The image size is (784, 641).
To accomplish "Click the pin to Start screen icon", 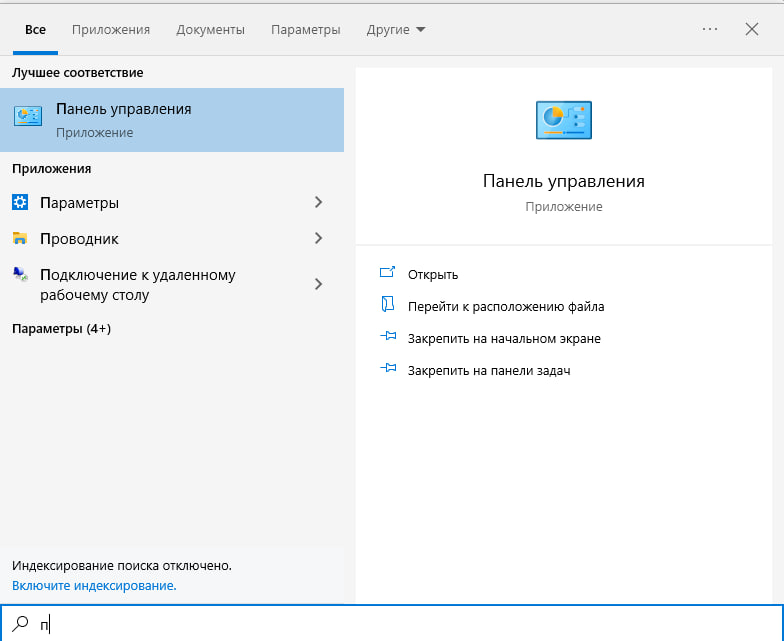I will click(388, 336).
